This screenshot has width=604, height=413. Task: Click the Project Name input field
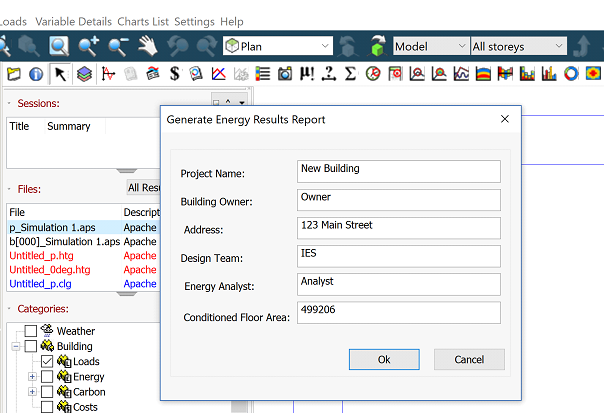(x=399, y=172)
